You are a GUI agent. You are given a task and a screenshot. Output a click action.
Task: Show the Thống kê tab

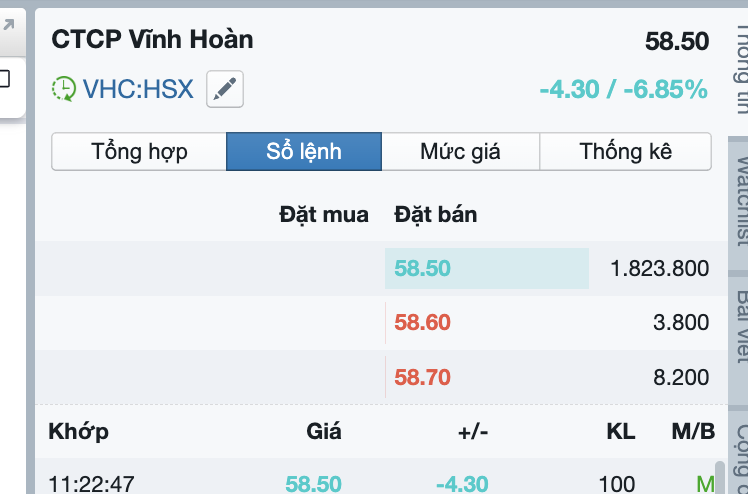(626, 152)
